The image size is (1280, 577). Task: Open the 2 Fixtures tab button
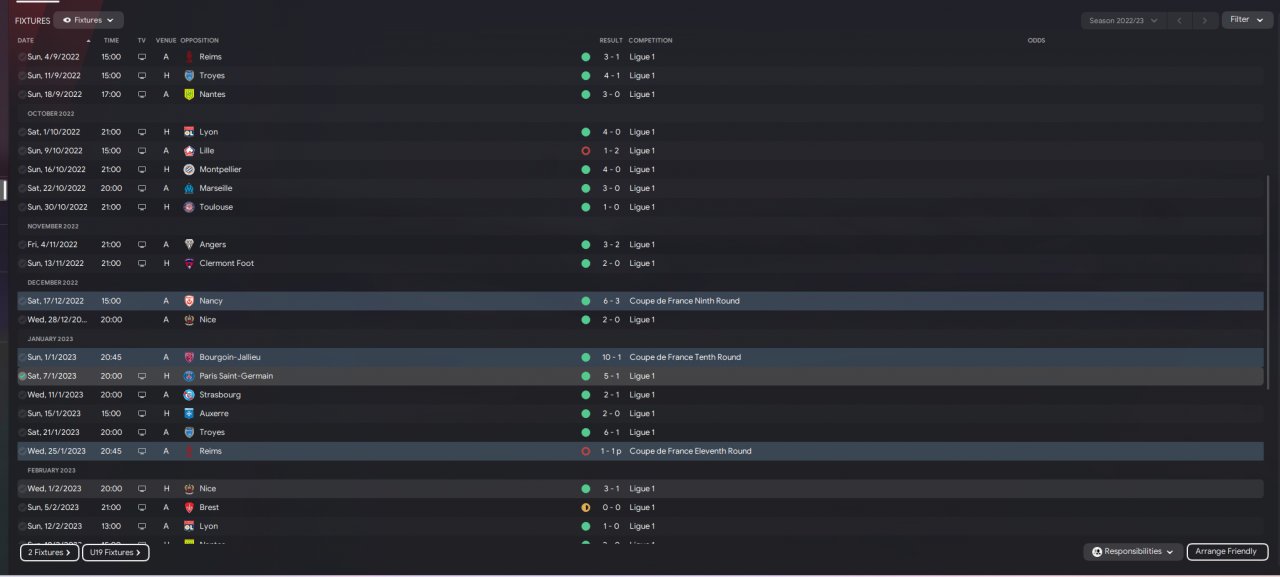(49, 552)
